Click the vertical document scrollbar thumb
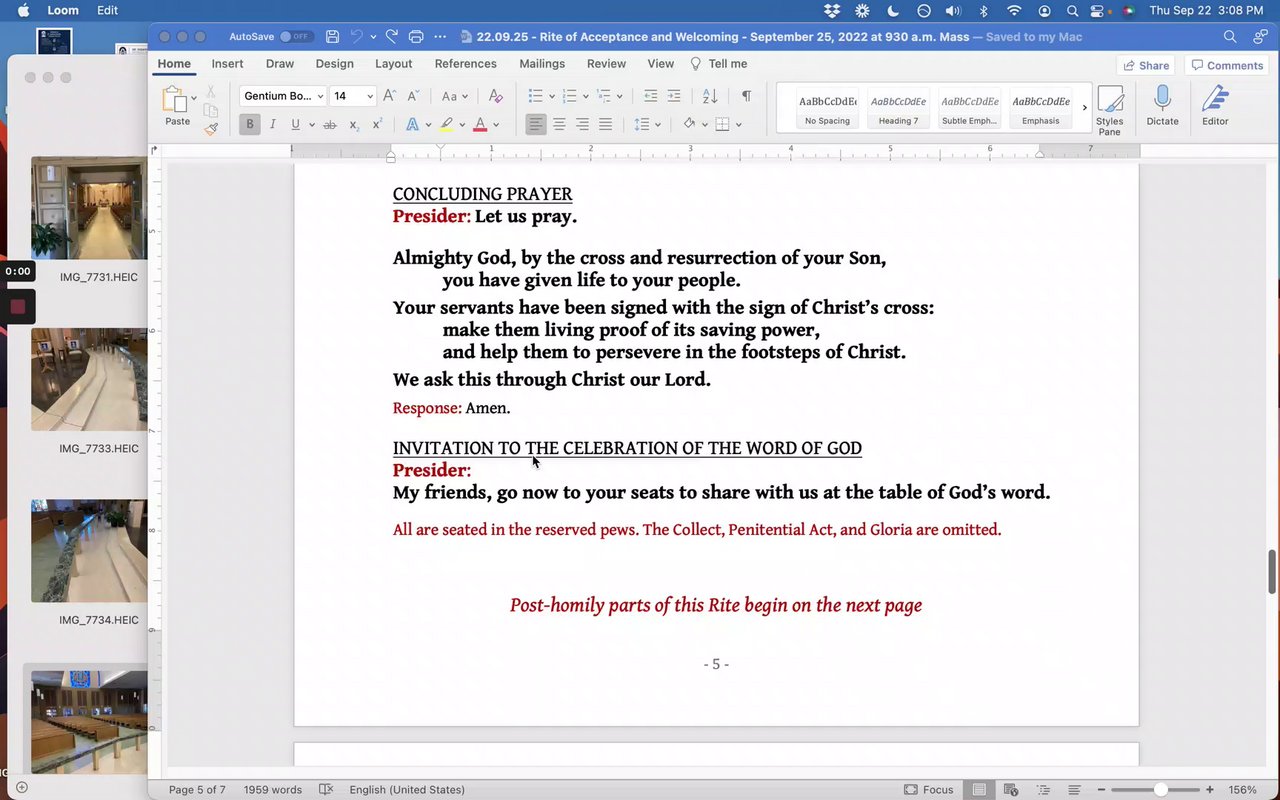 point(1272,572)
